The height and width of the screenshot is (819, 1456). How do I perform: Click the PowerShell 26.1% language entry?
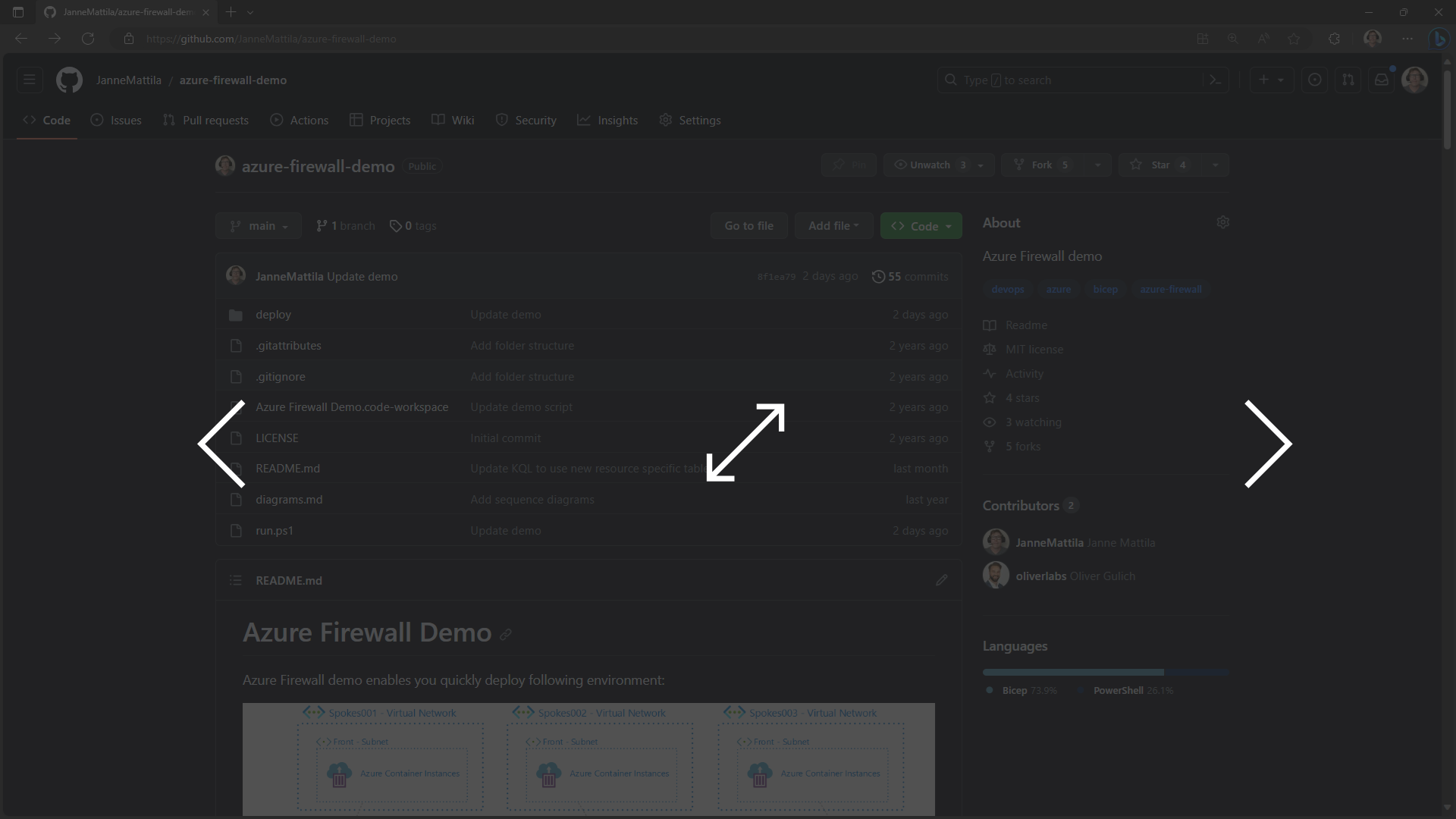(x=1127, y=691)
